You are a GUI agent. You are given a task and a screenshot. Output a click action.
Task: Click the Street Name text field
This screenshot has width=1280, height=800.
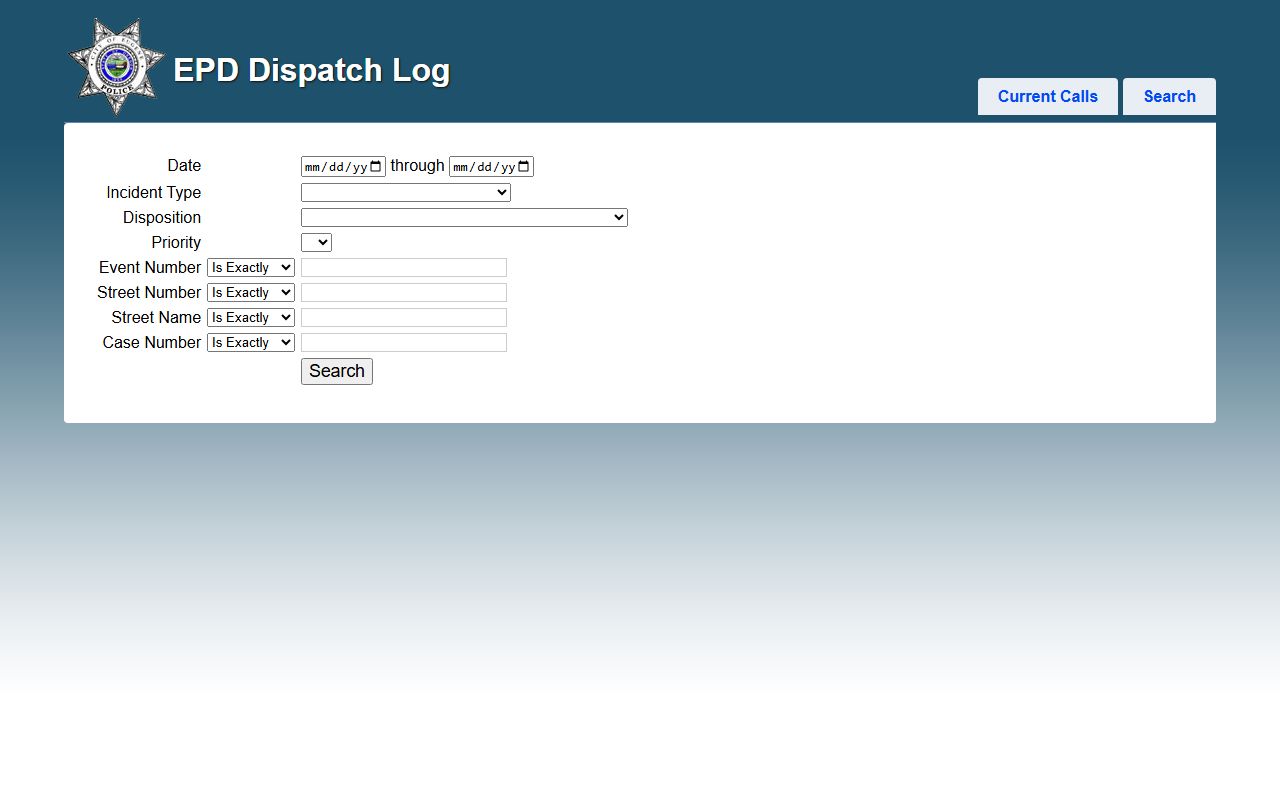(404, 317)
